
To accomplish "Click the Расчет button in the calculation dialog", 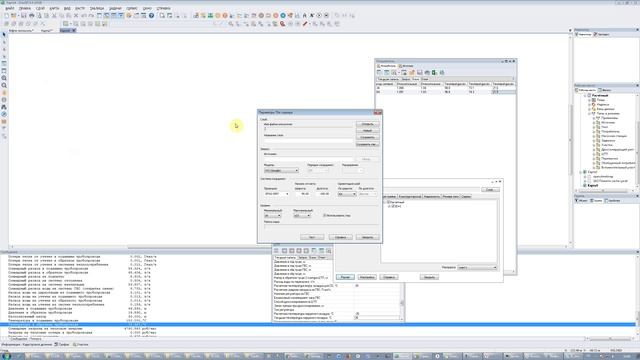I will click(345, 277).
